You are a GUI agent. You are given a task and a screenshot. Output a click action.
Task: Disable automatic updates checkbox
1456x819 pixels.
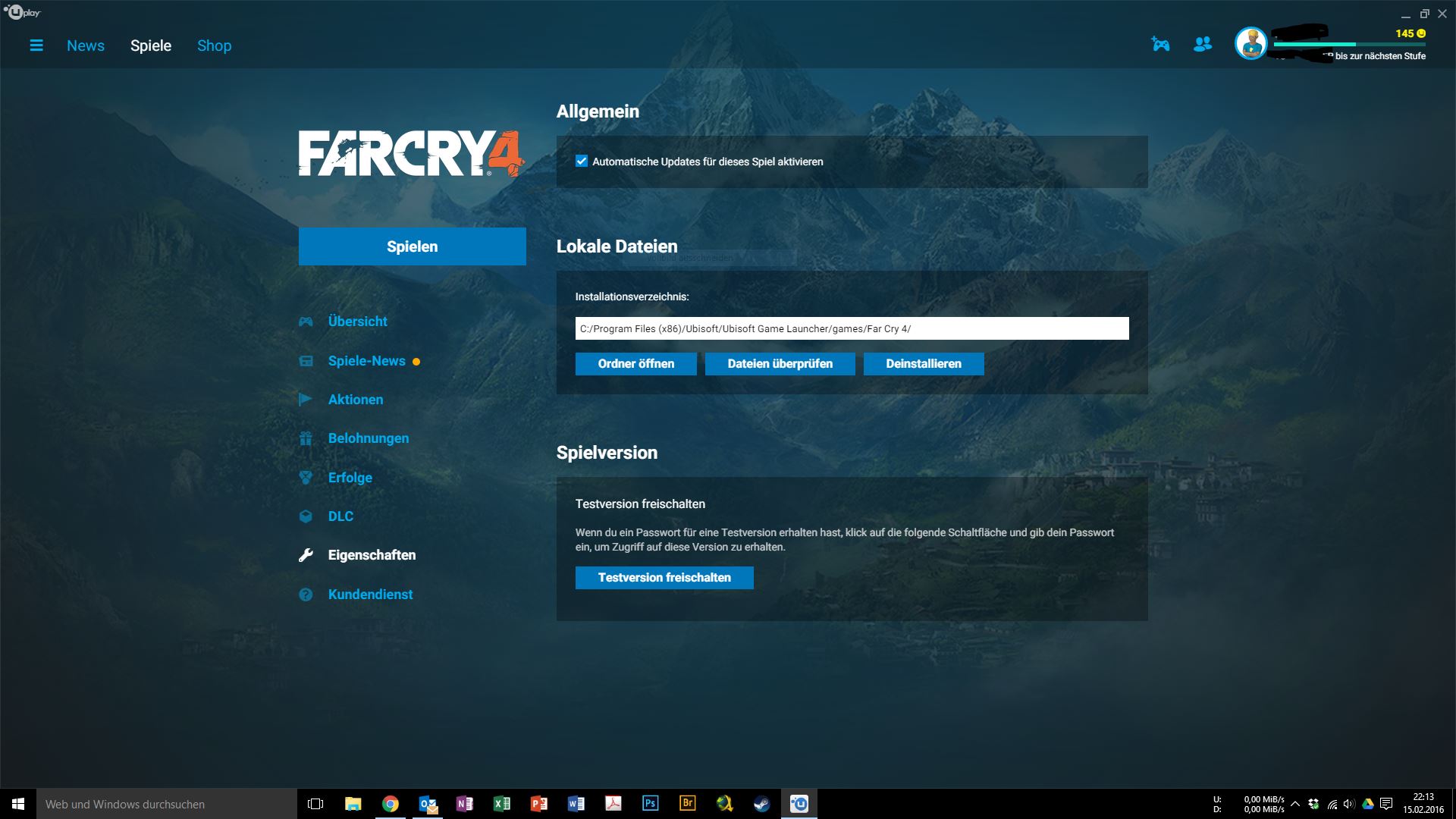tap(582, 162)
